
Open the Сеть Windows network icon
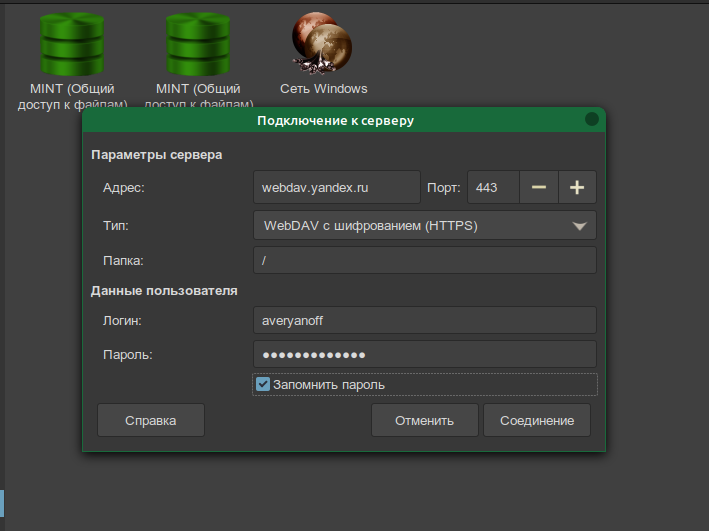pyautogui.click(x=322, y=43)
